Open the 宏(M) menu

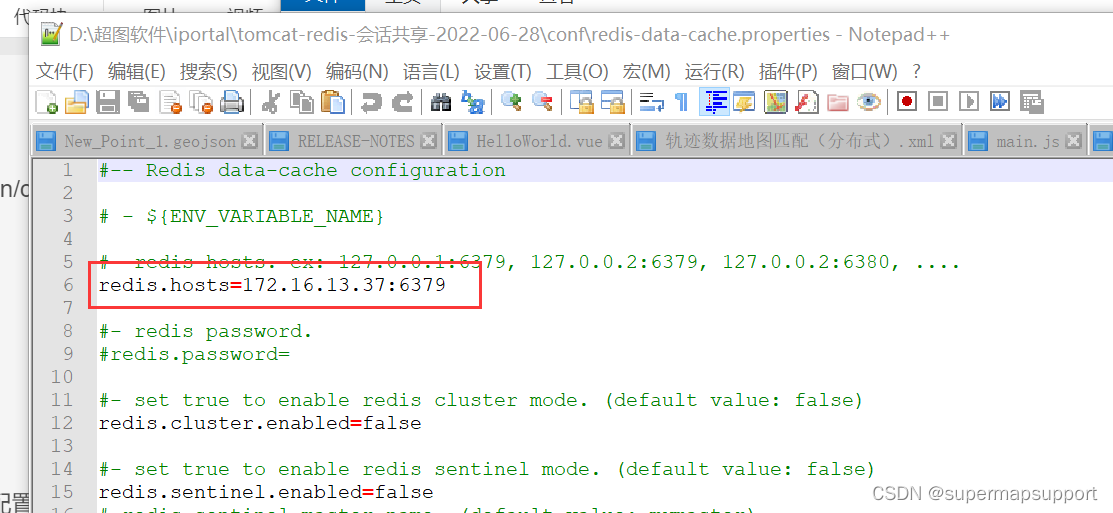click(647, 71)
